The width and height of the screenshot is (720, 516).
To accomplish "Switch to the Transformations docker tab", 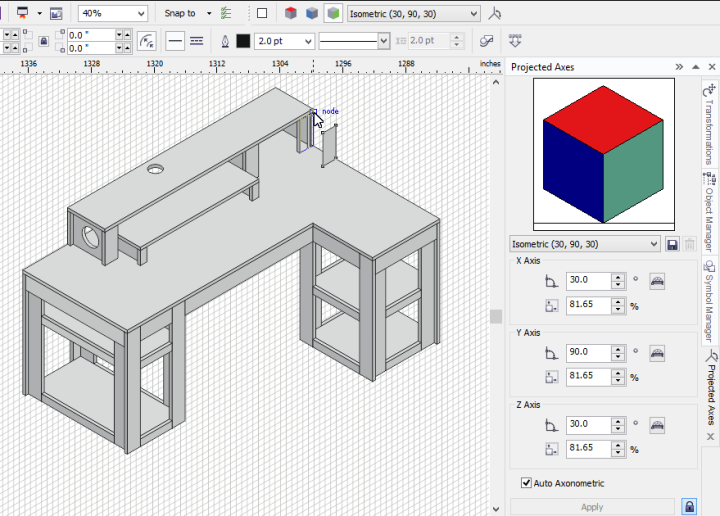I will [x=709, y=124].
